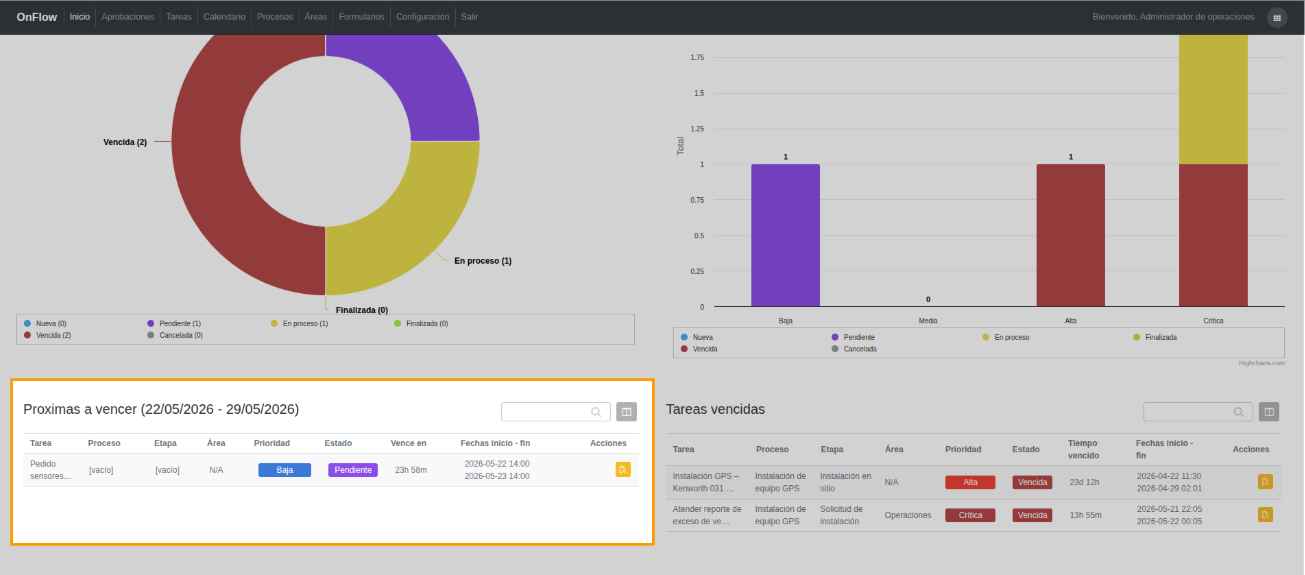Go to OnFlow home via logo
Image resolution: width=1305 pixels, height=575 pixels.
[x=37, y=17]
